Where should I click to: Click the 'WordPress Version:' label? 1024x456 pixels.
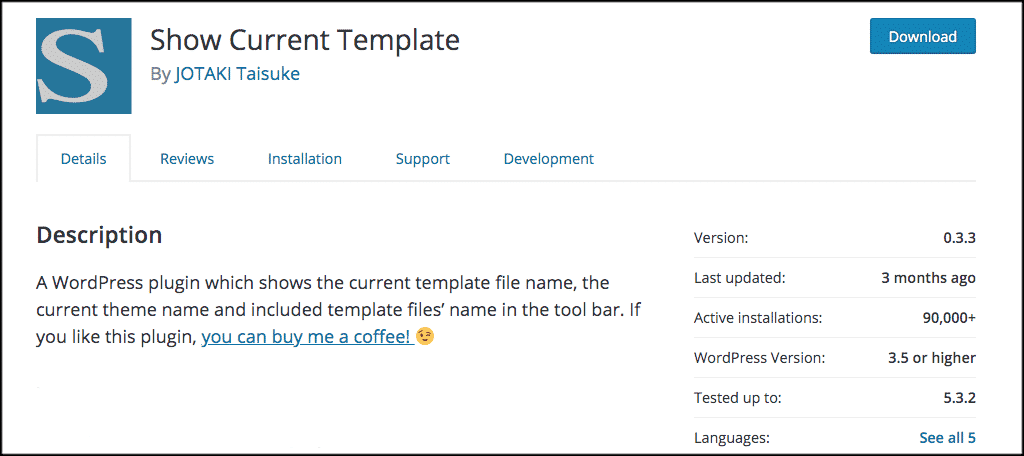click(760, 358)
